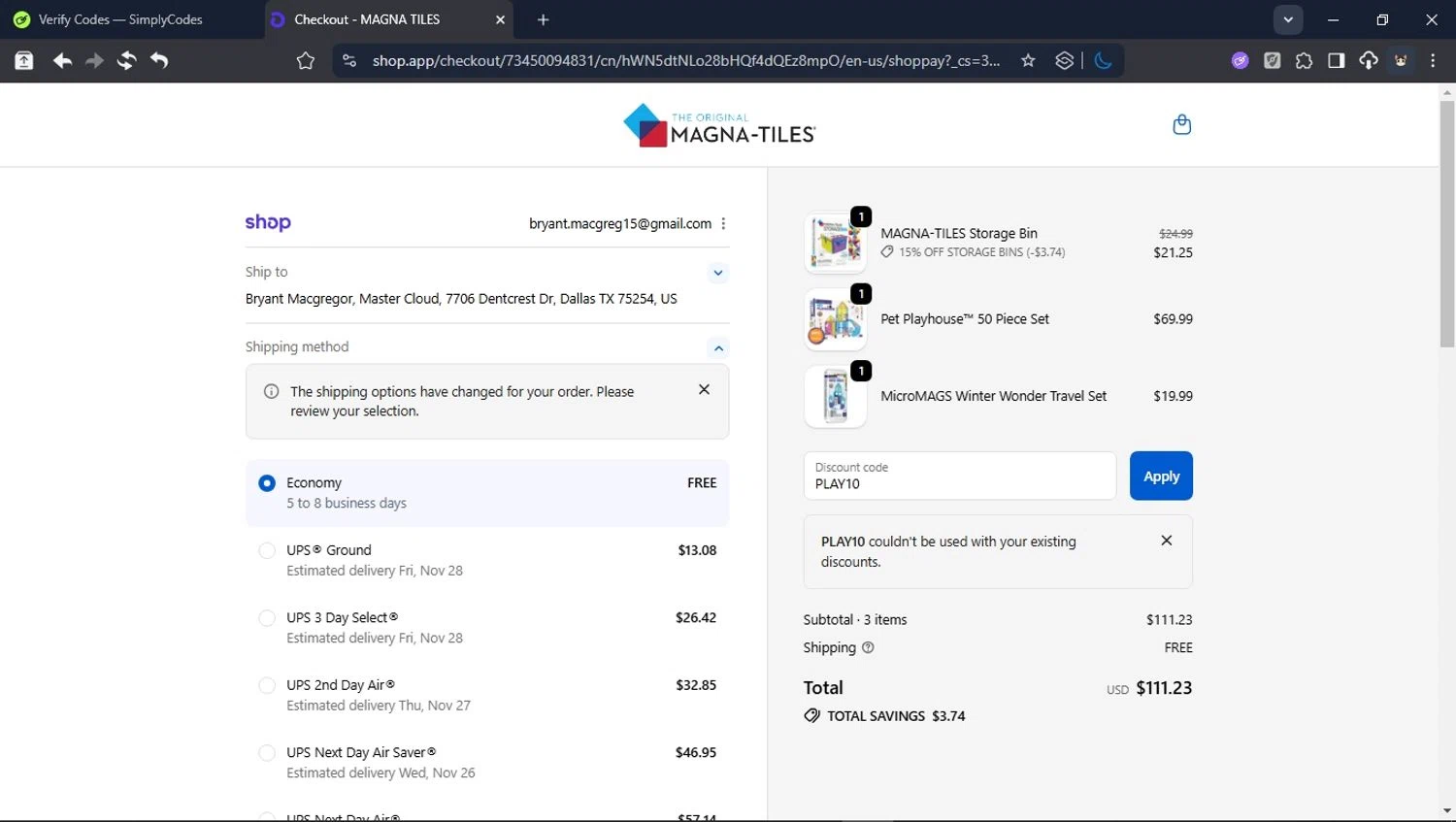This screenshot has width=1456, height=822.
Task: Click MicroMAGS Winter Wonder Travel Set thumbnail
Action: 835,396
